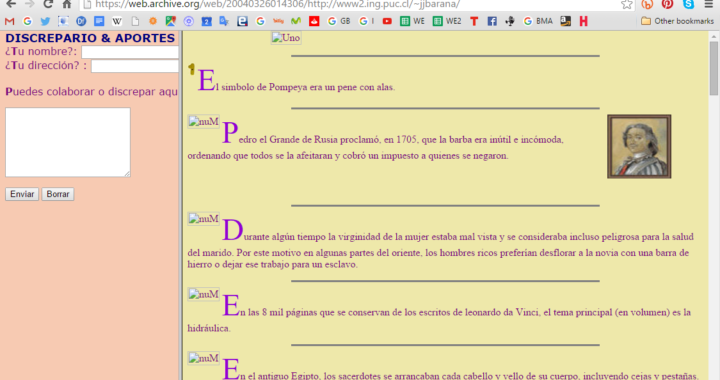
Task: Click the Pedro el Grande portrait thumbnail
Action: [639, 146]
